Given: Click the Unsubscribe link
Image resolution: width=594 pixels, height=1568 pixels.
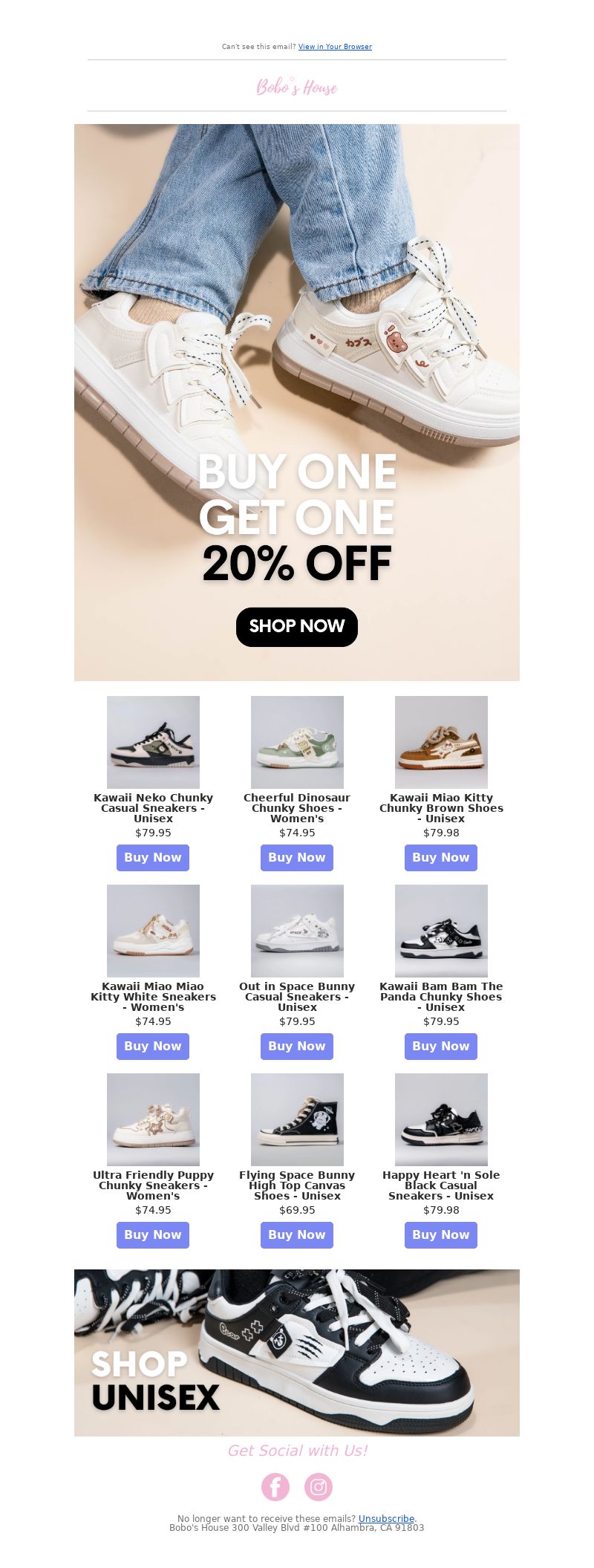Looking at the screenshot, I should [x=386, y=1519].
